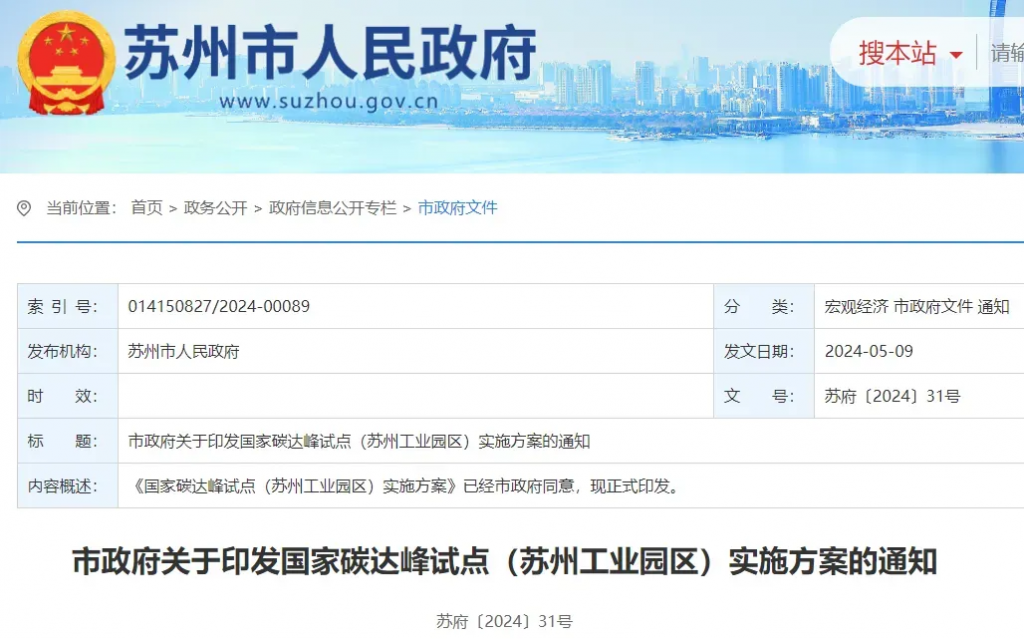The image size is (1024, 639).
Task: Click the 发布机构 value 苏州市人民政府
Action: click(184, 351)
